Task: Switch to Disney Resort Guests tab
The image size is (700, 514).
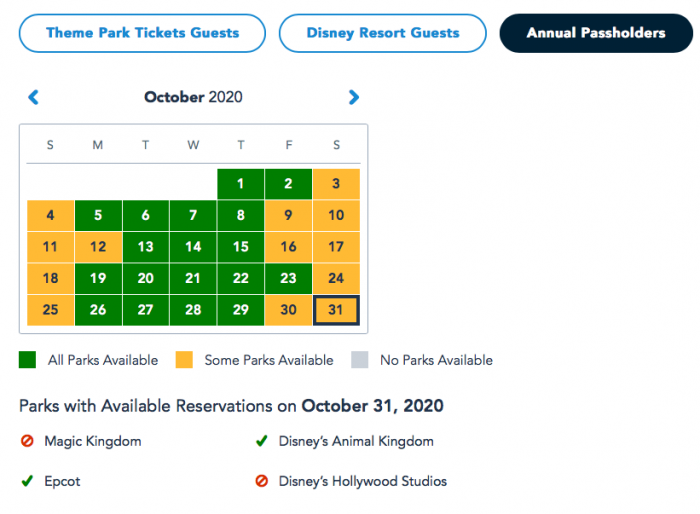Action: pos(382,33)
